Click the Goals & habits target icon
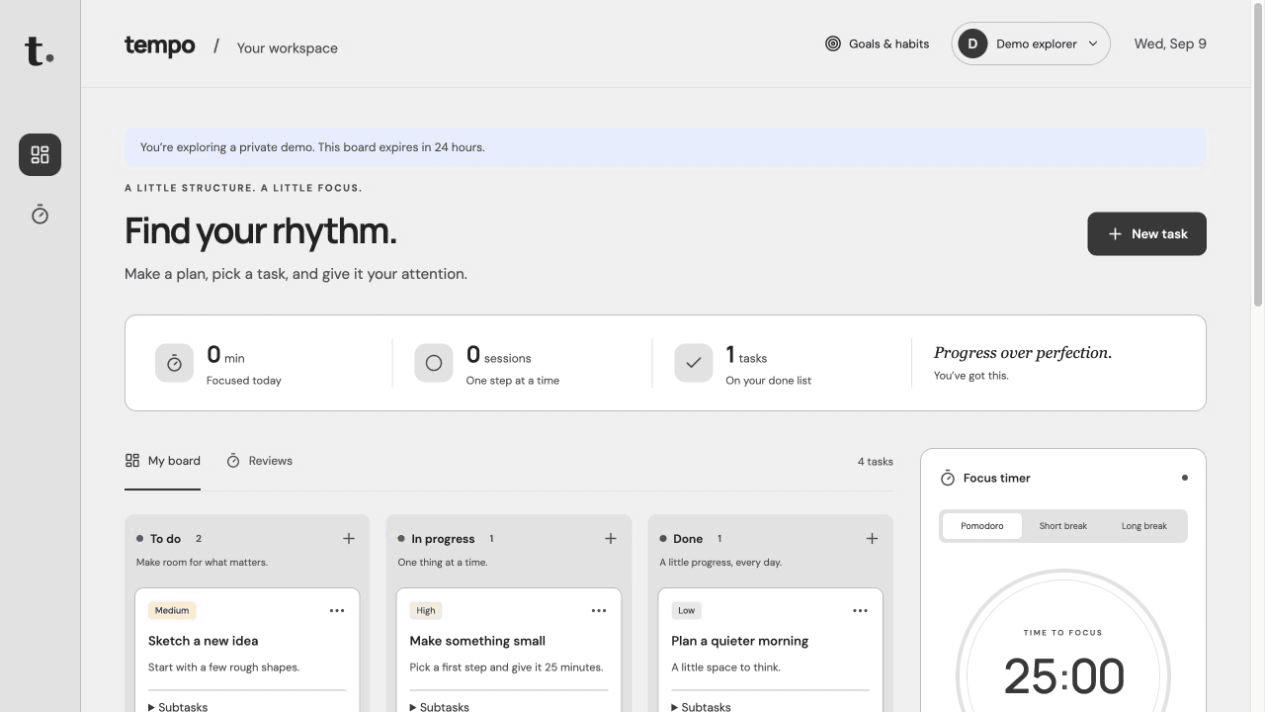1265x712 pixels. tap(833, 44)
